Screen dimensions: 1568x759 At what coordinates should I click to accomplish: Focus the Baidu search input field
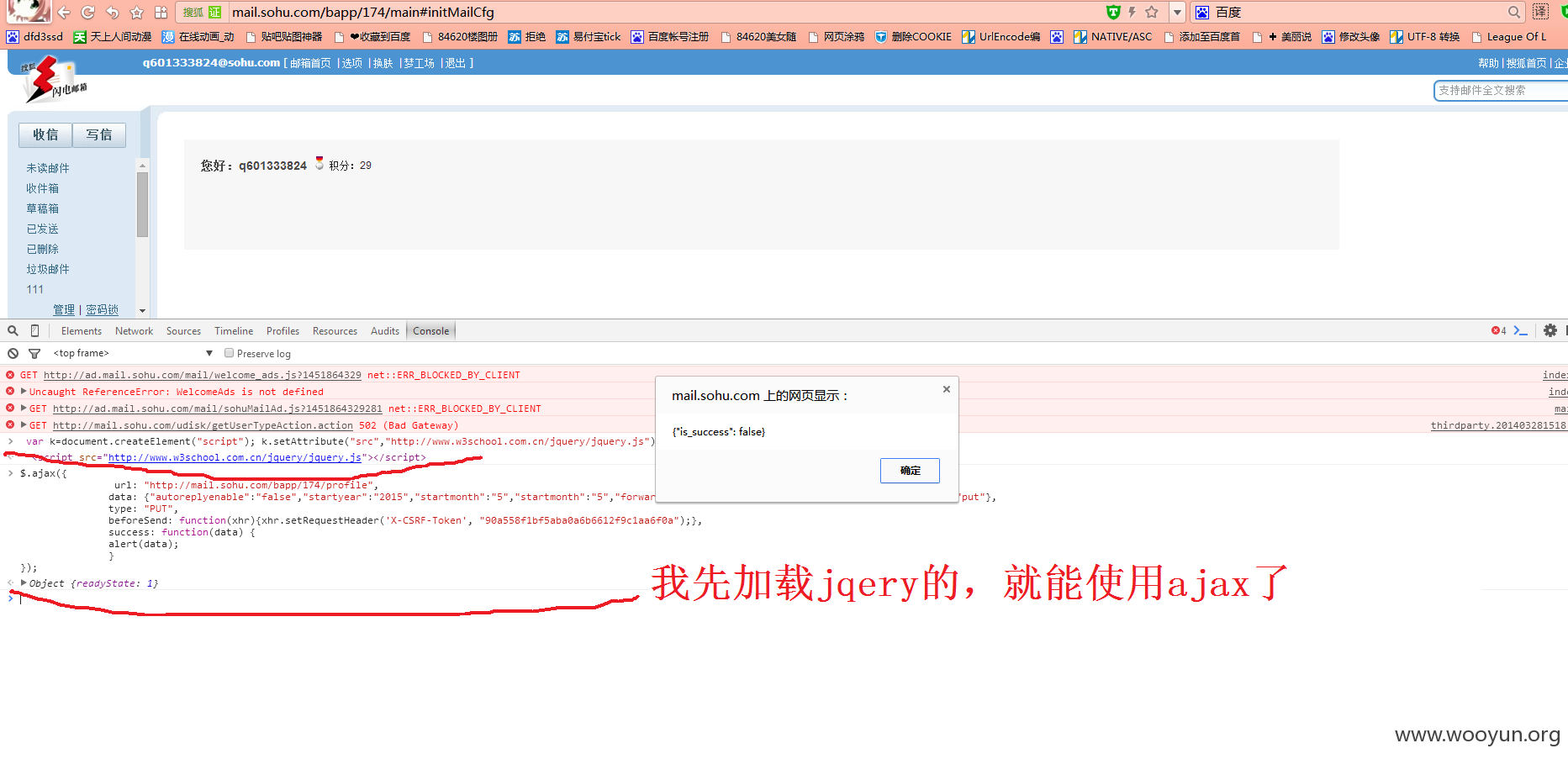(x=1359, y=12)
